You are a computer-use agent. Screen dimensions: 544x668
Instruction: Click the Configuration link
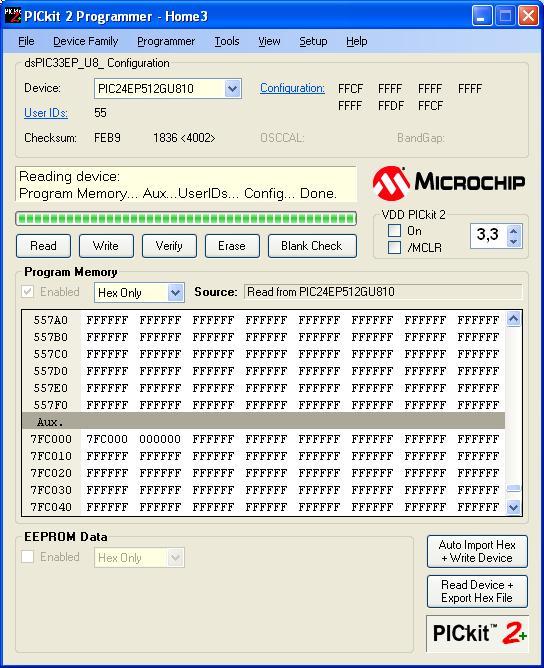point(292,88)
